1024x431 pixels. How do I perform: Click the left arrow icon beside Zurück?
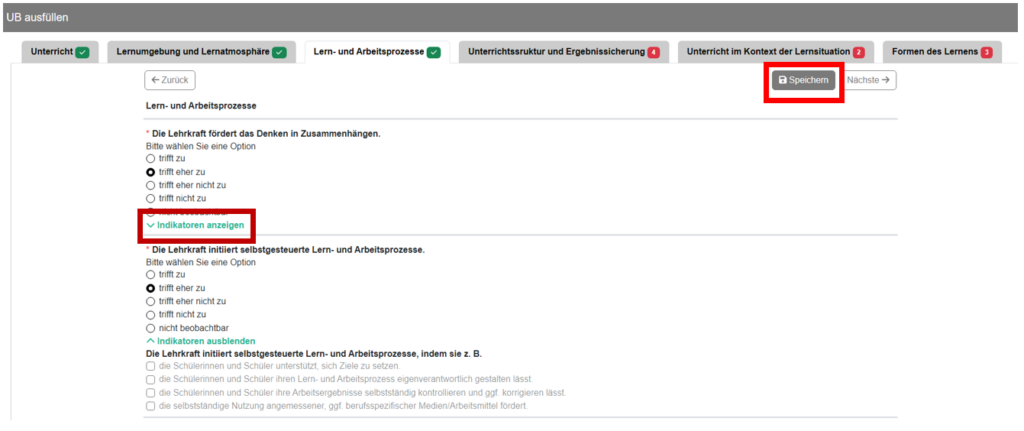click(x=156, y=80)
